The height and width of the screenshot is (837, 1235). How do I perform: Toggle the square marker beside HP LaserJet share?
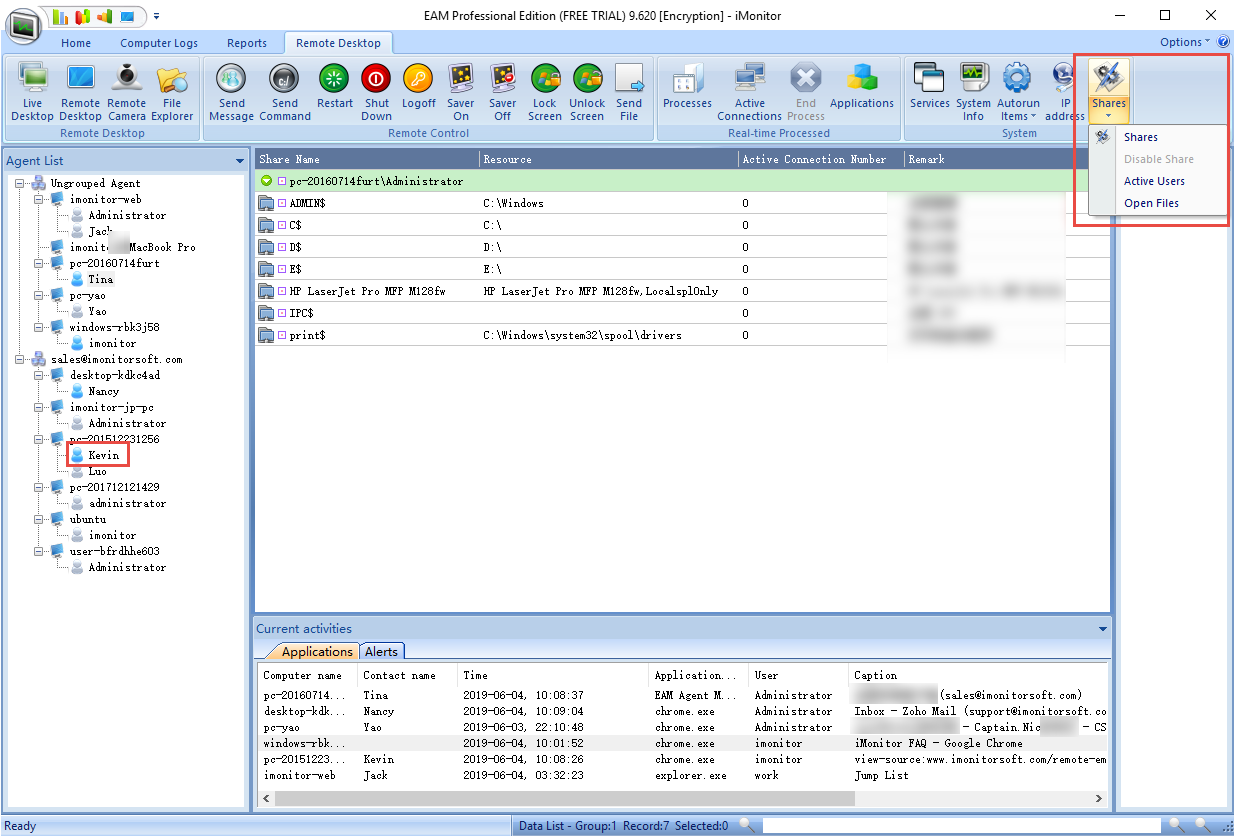pos(282,291)
